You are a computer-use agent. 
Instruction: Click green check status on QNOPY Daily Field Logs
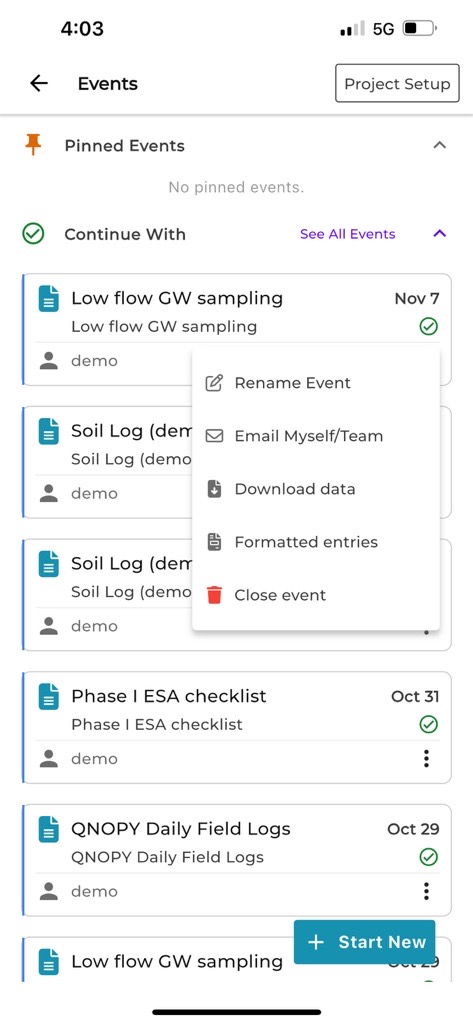point(429,857)
